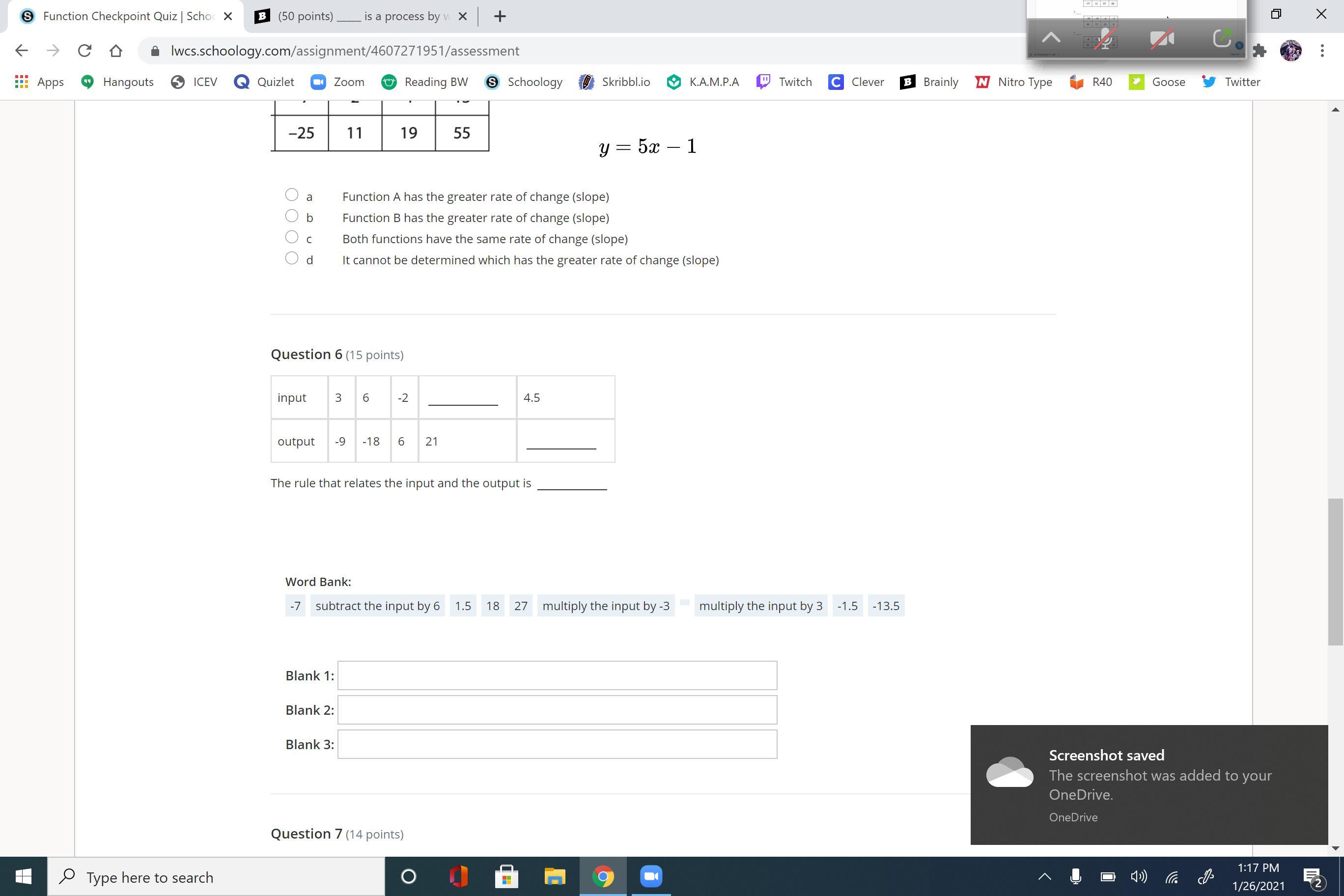Choose option c: same rate of change
Viewport: 1344px width, 896px height.
[291, 237]
